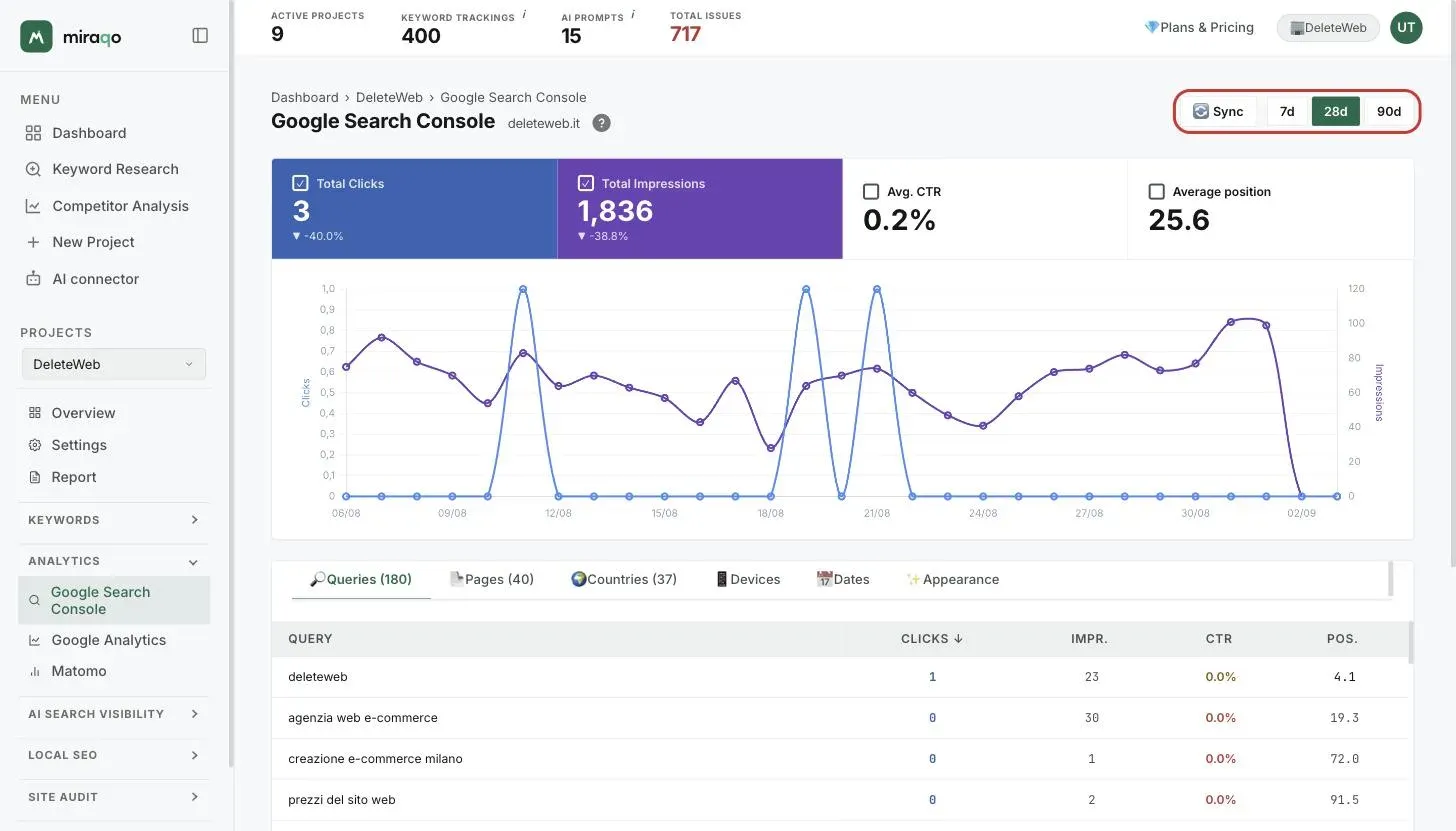Click the miraqo logo icon
The height and width of the screenshot is (831, 1456).
pyautogui.click(x=36, y=36)
